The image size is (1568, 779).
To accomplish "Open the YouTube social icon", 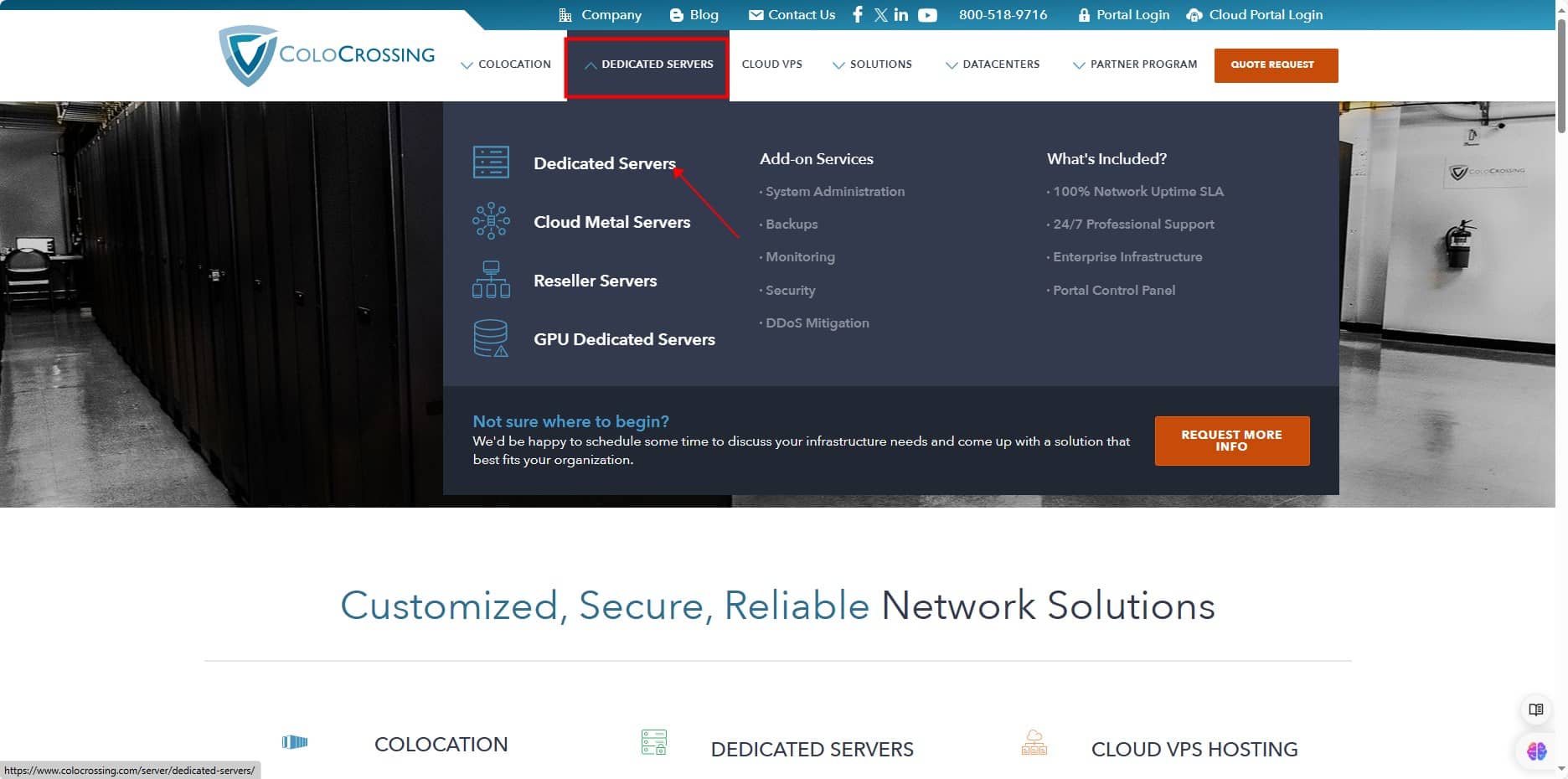I will coord(927,15).
